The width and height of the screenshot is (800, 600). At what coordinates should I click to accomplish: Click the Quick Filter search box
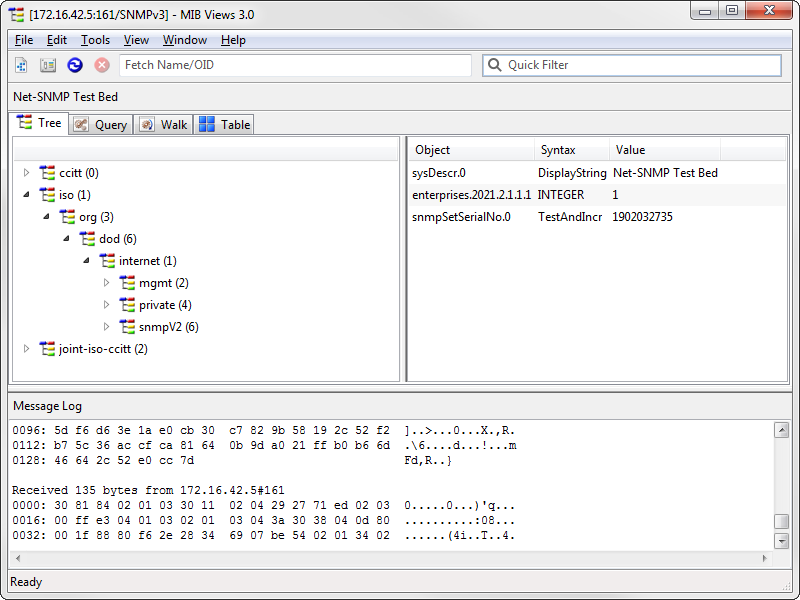tap(632, 65)
